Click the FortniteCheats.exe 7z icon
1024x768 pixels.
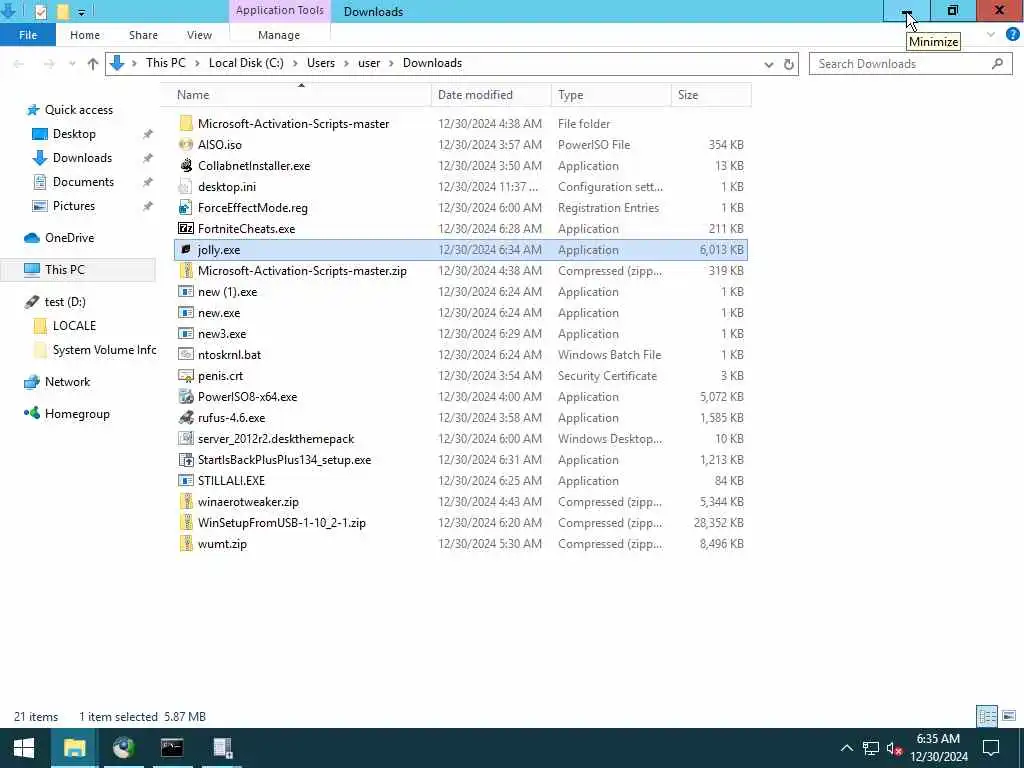coord(186,229)
